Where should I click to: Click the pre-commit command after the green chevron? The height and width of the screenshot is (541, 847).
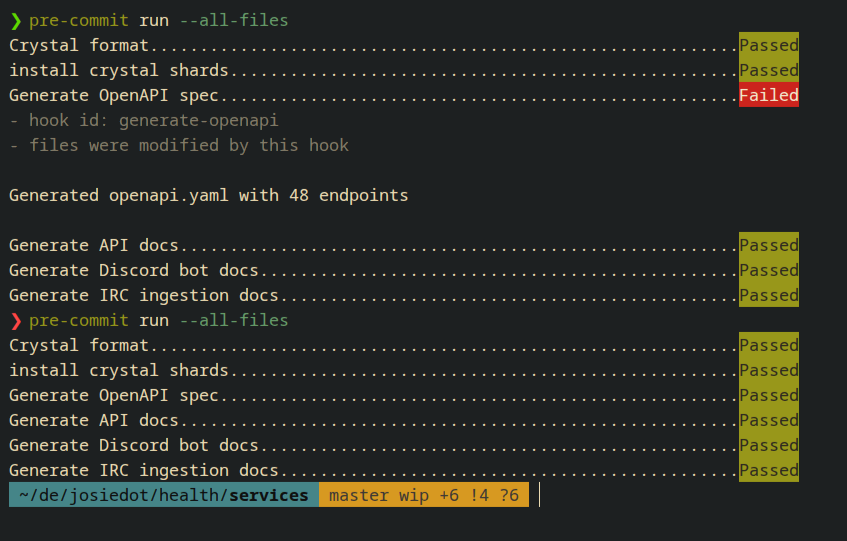[158, 20]
